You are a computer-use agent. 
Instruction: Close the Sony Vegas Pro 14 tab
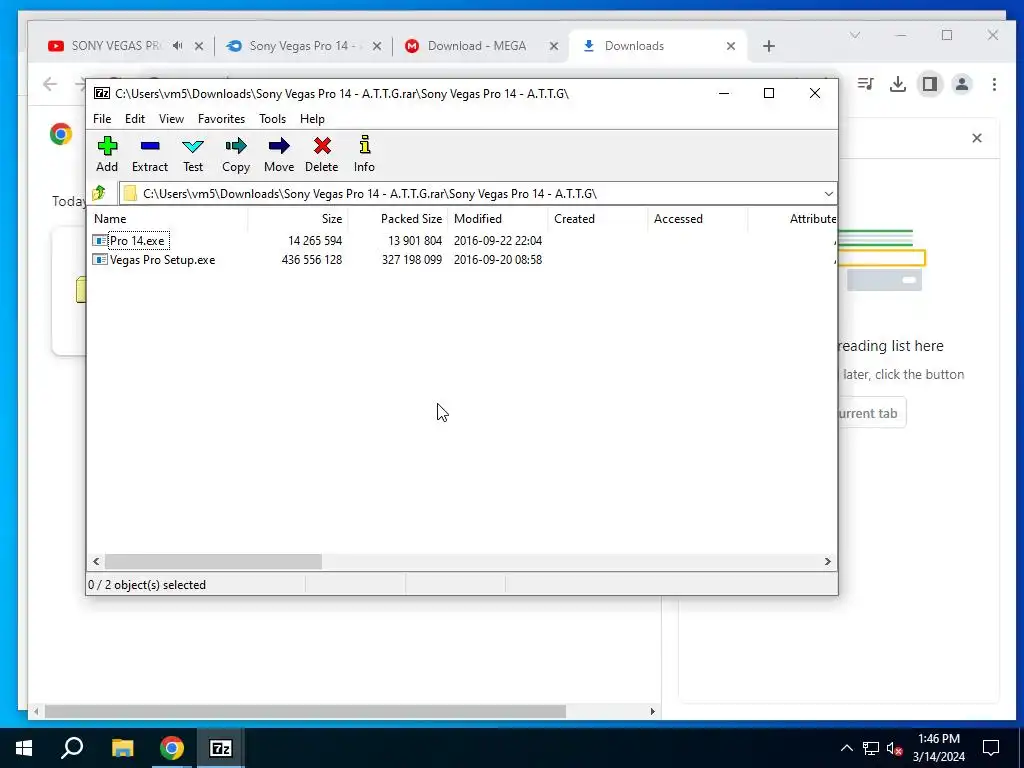click(377, 46)
